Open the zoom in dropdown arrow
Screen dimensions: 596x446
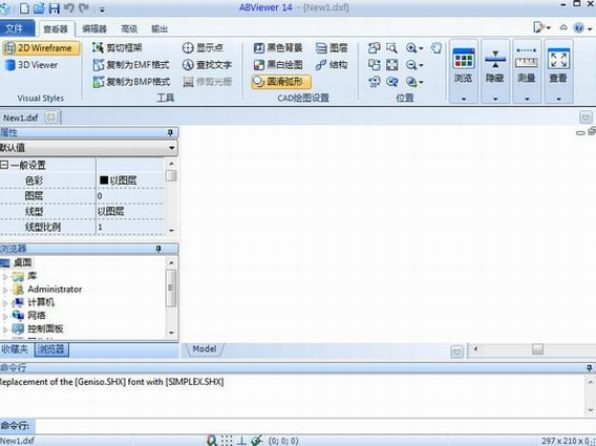click(421, 49)
